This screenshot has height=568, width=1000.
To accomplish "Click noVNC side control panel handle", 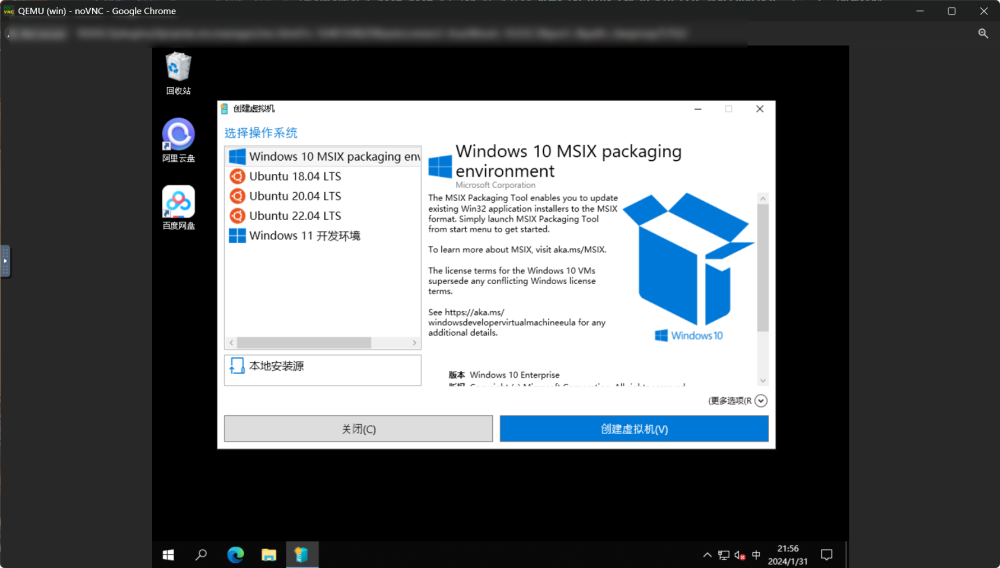I will [5, 261].
